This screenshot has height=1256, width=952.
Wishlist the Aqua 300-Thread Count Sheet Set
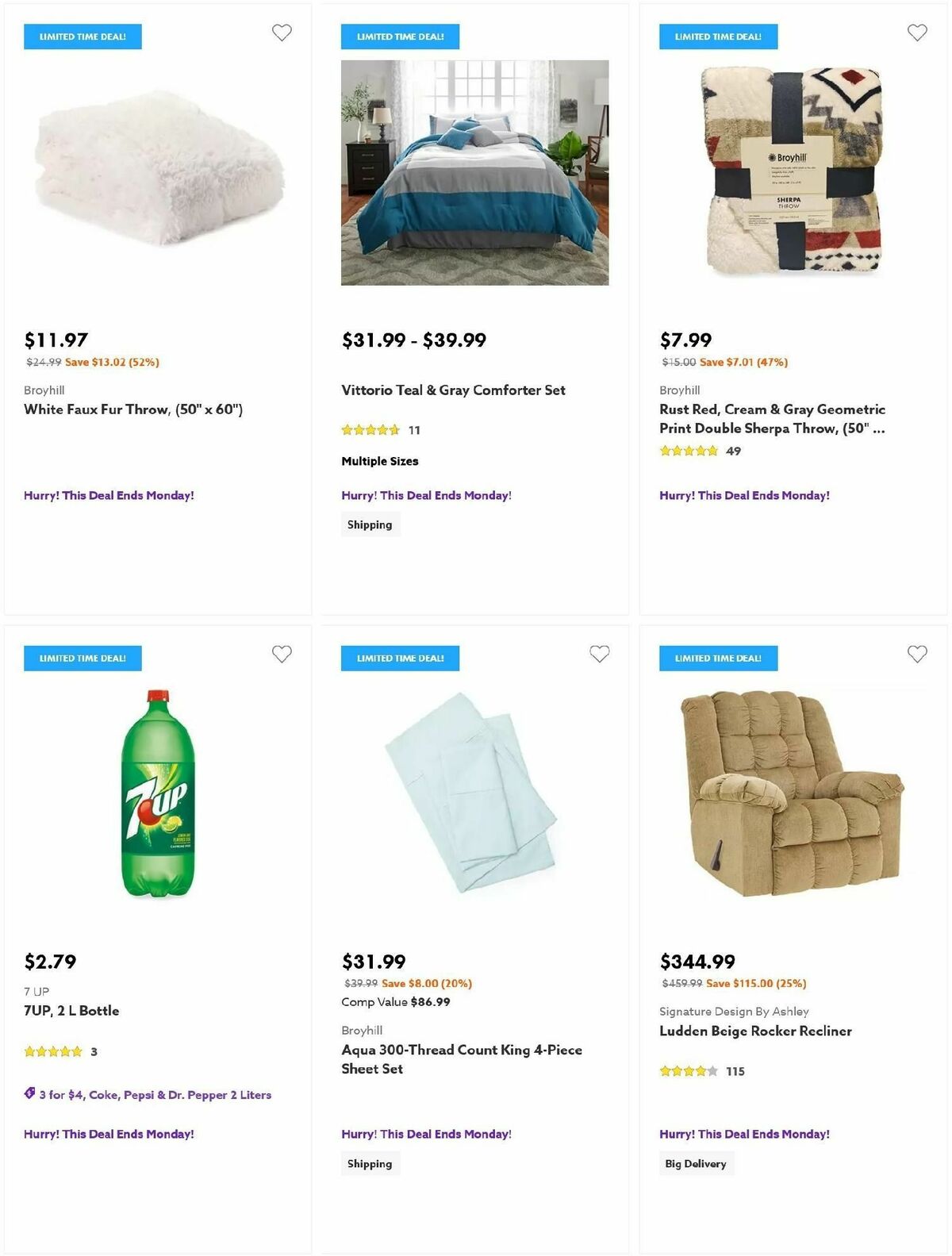pos(601,655)
